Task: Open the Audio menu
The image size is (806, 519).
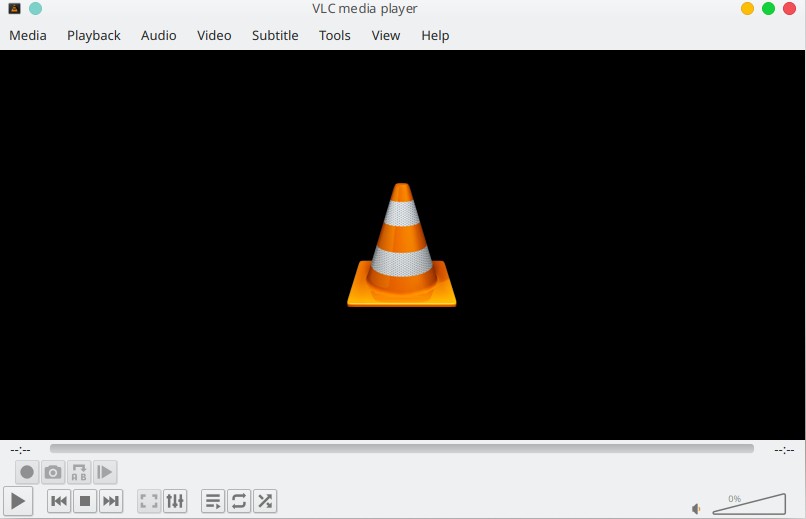Action: pyautogui.click(x=158, y=35)
